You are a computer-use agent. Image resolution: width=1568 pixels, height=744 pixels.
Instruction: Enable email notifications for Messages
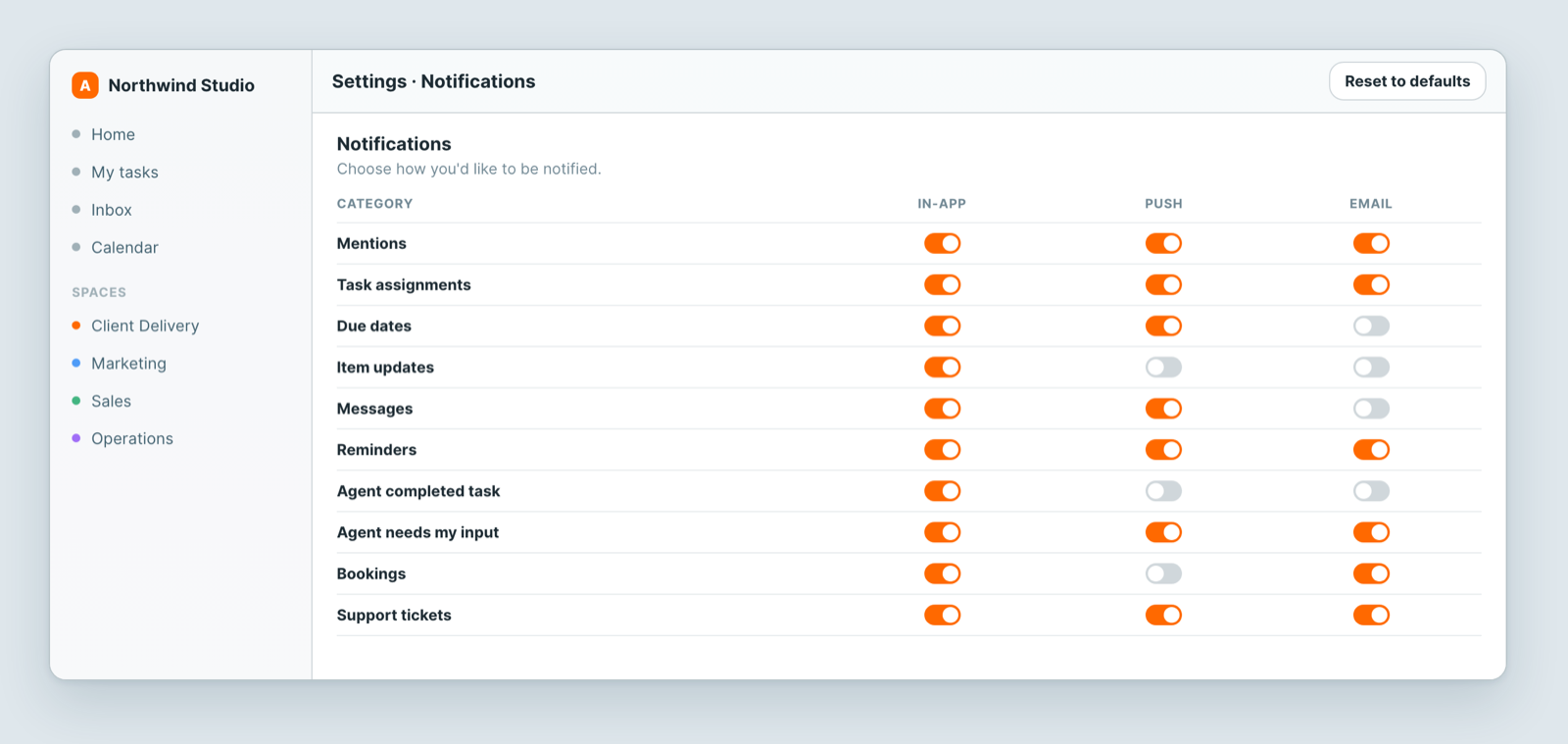click(1372, 409)
